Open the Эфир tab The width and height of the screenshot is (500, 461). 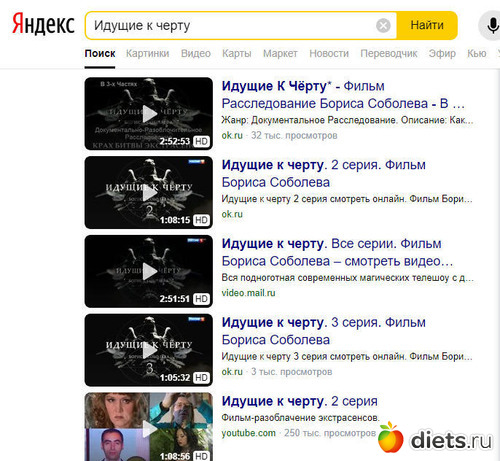coord(442,53)
